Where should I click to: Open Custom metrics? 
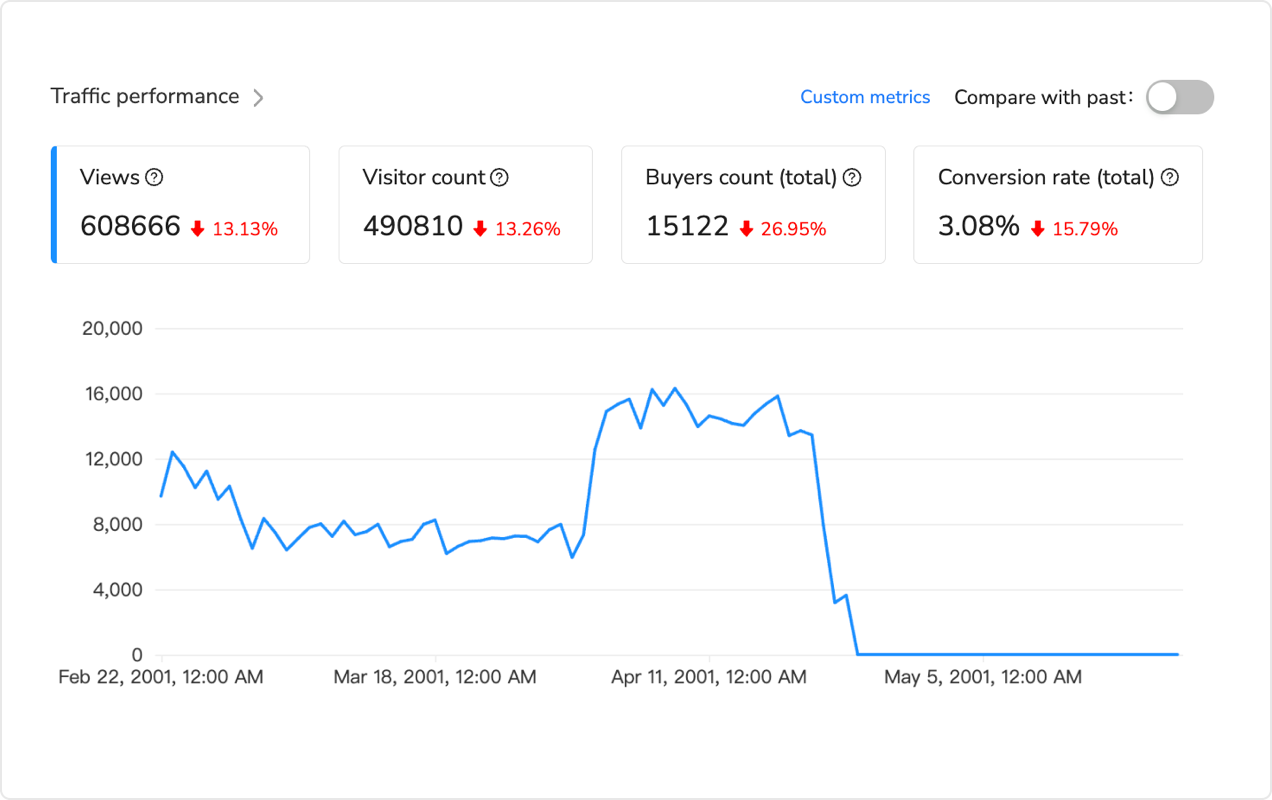pyautogui.click(x=865, y=97)
